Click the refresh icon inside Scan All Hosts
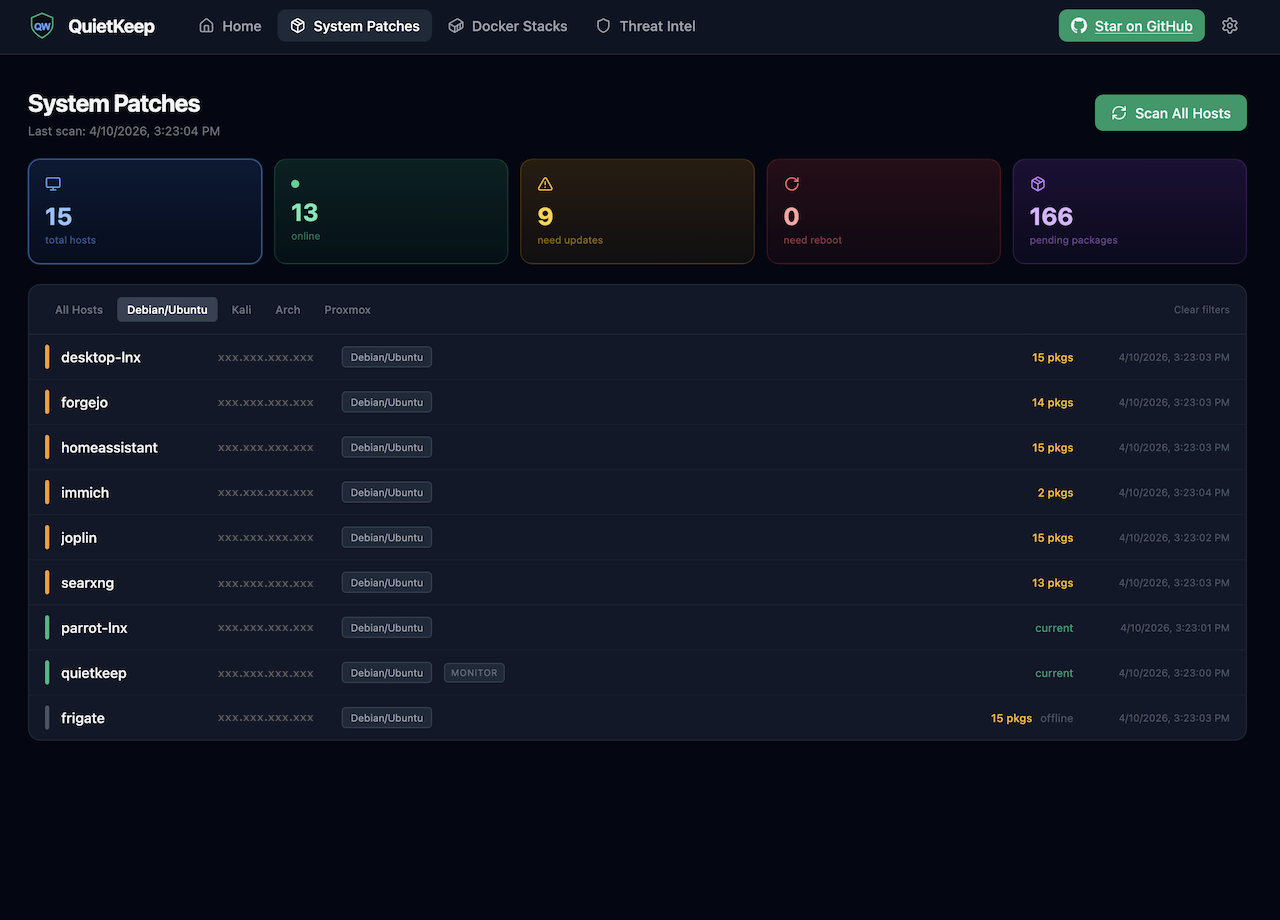Screen dimensions: 1280x920 click(1118, 112)
